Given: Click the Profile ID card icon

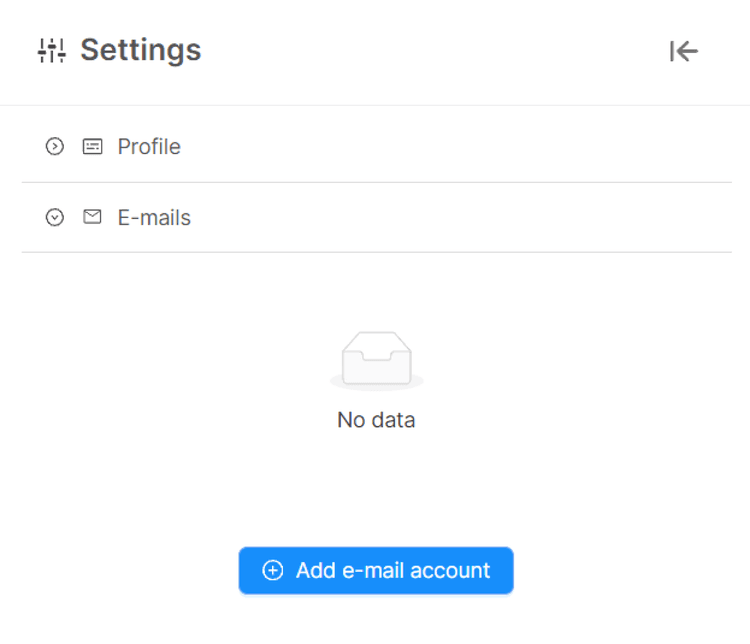Looking at the screenshot, I should point(92,147).
